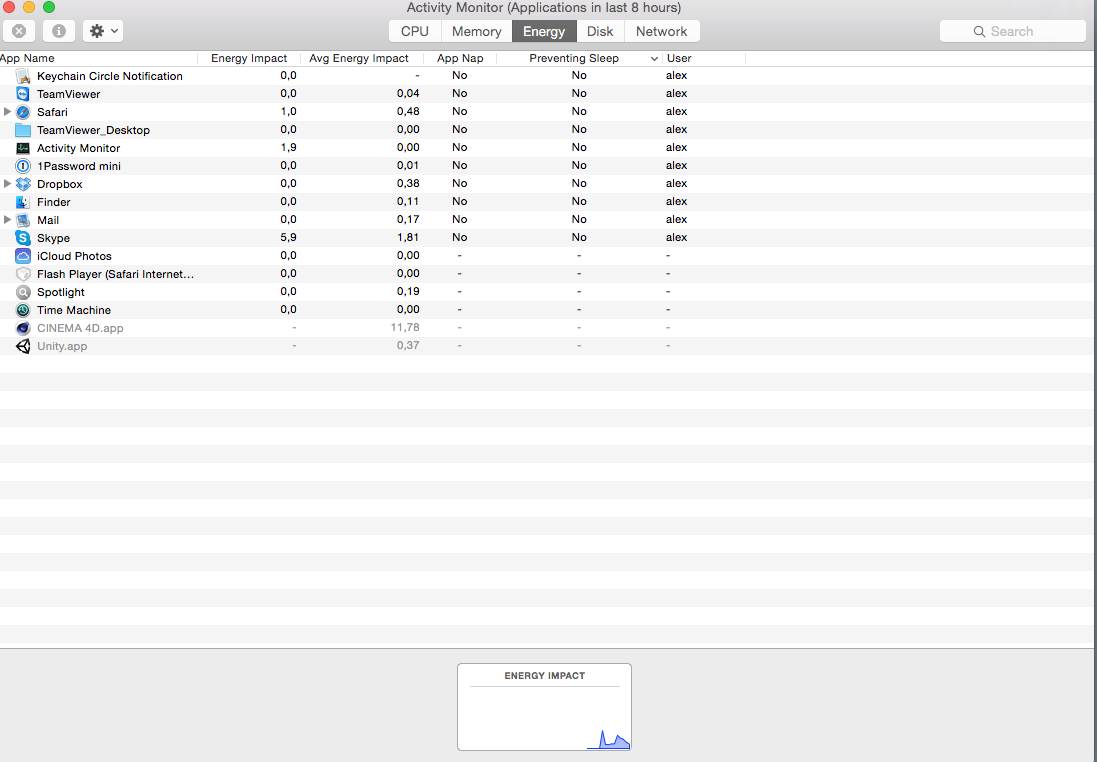Click the TeamViewer app icon
1097x762 pixels.
23,94
